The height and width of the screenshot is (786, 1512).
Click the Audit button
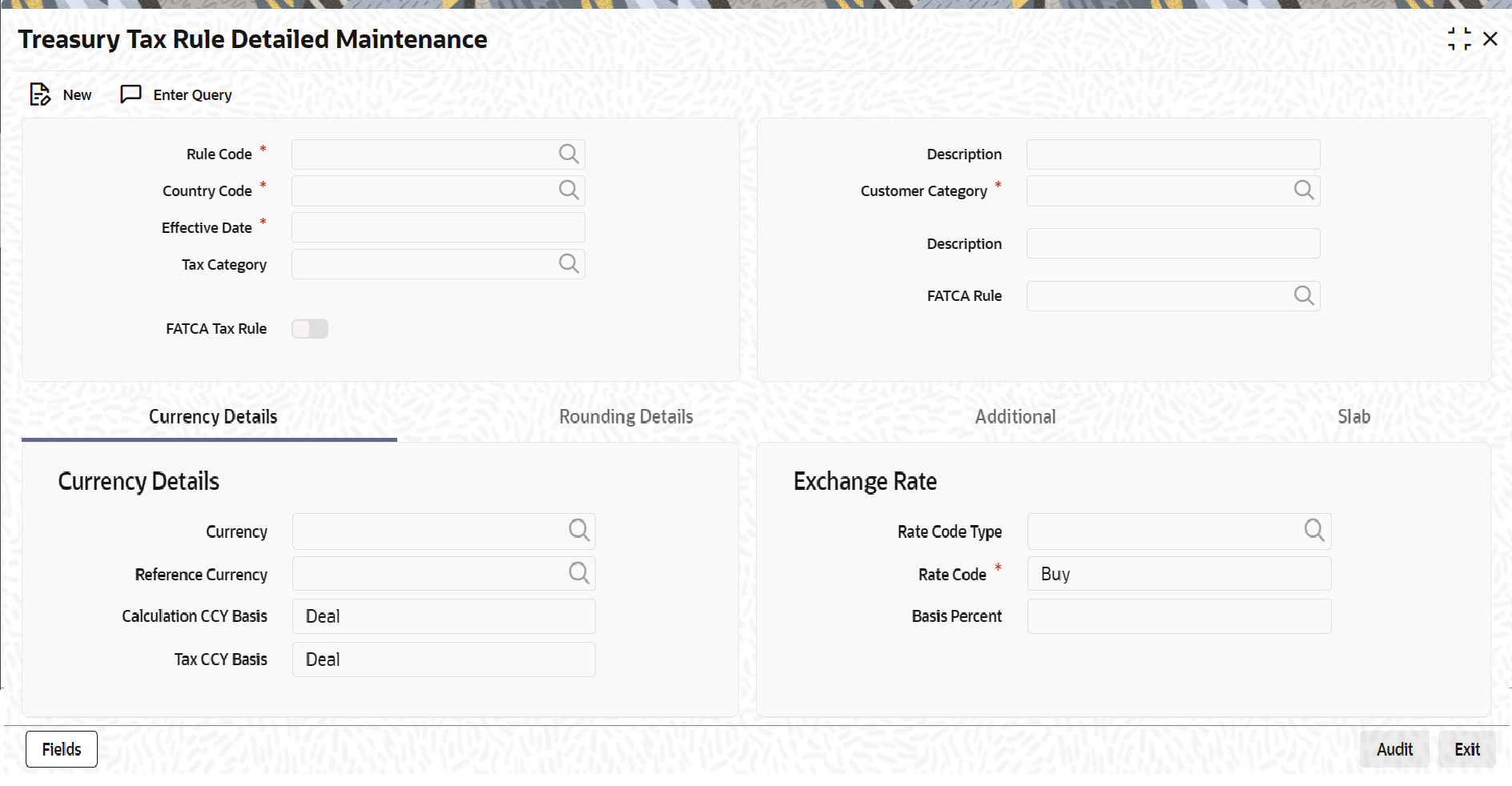click(x=1394, y=749)
